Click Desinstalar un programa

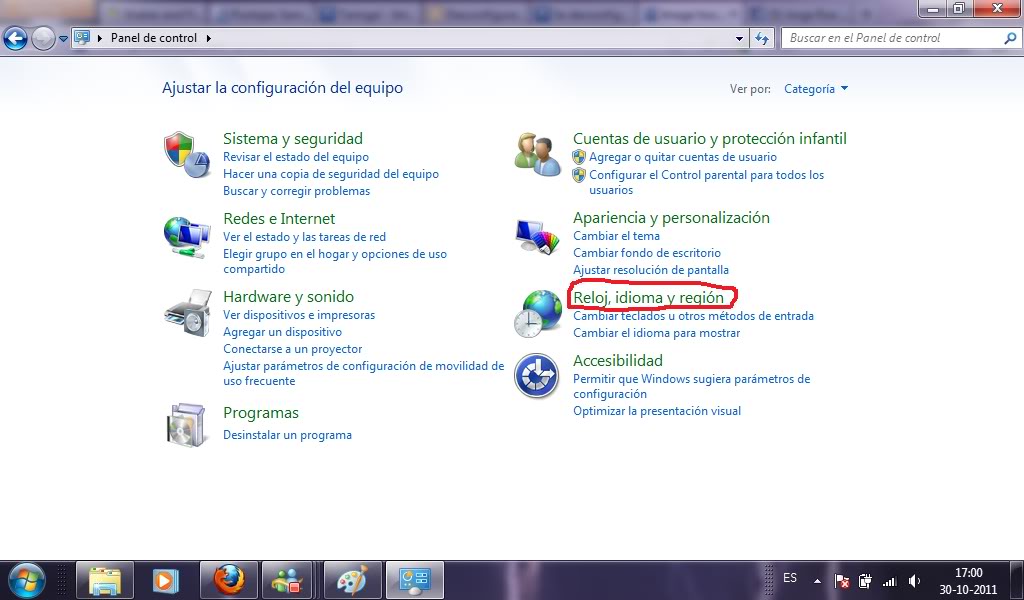tap(287, 435)
